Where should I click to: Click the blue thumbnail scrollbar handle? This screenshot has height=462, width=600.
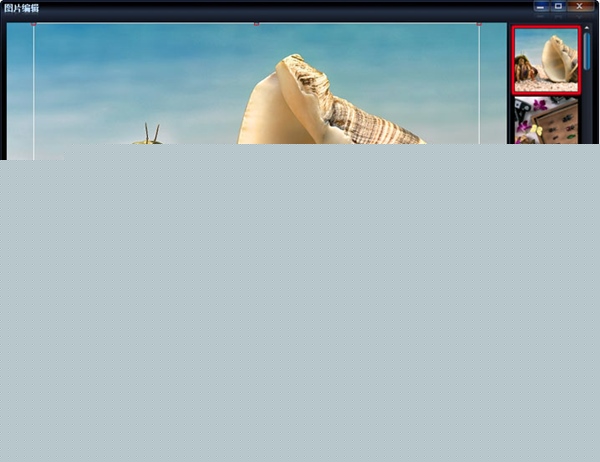[x=587, y=50]
